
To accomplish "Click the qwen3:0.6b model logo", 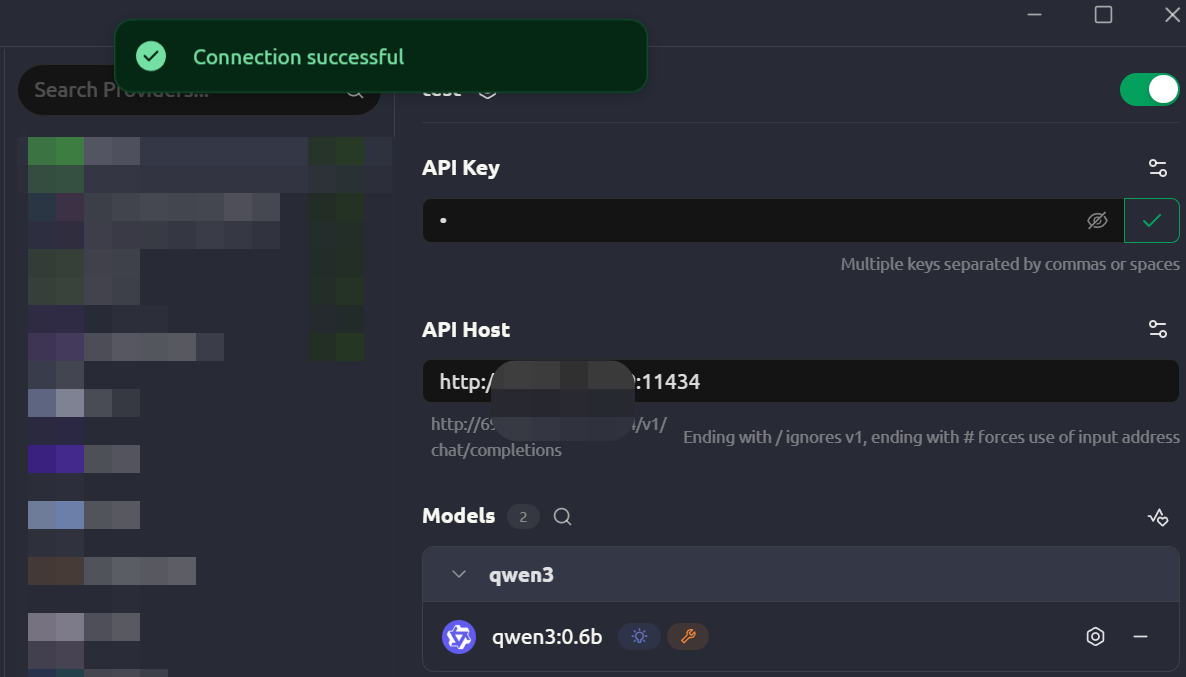I will 459,637.
